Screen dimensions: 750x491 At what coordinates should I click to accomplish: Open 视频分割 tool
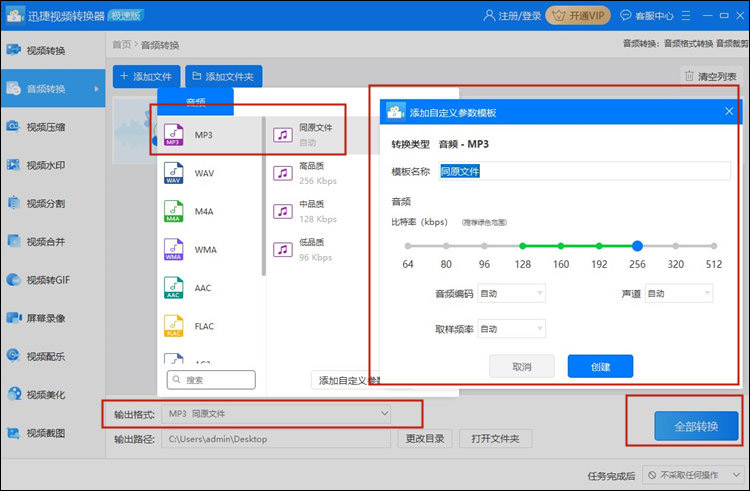pyautogui.click(x=53, y=203)
